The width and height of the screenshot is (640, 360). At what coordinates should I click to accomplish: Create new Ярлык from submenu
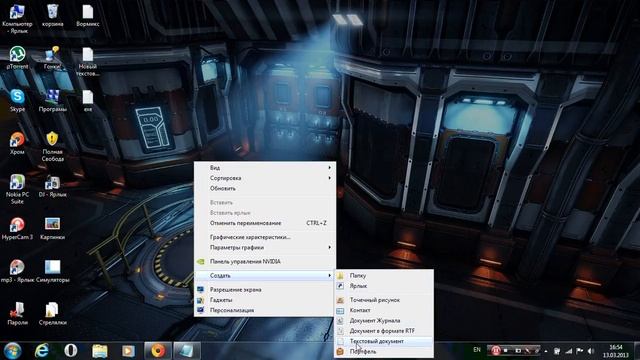pos(384,286)
